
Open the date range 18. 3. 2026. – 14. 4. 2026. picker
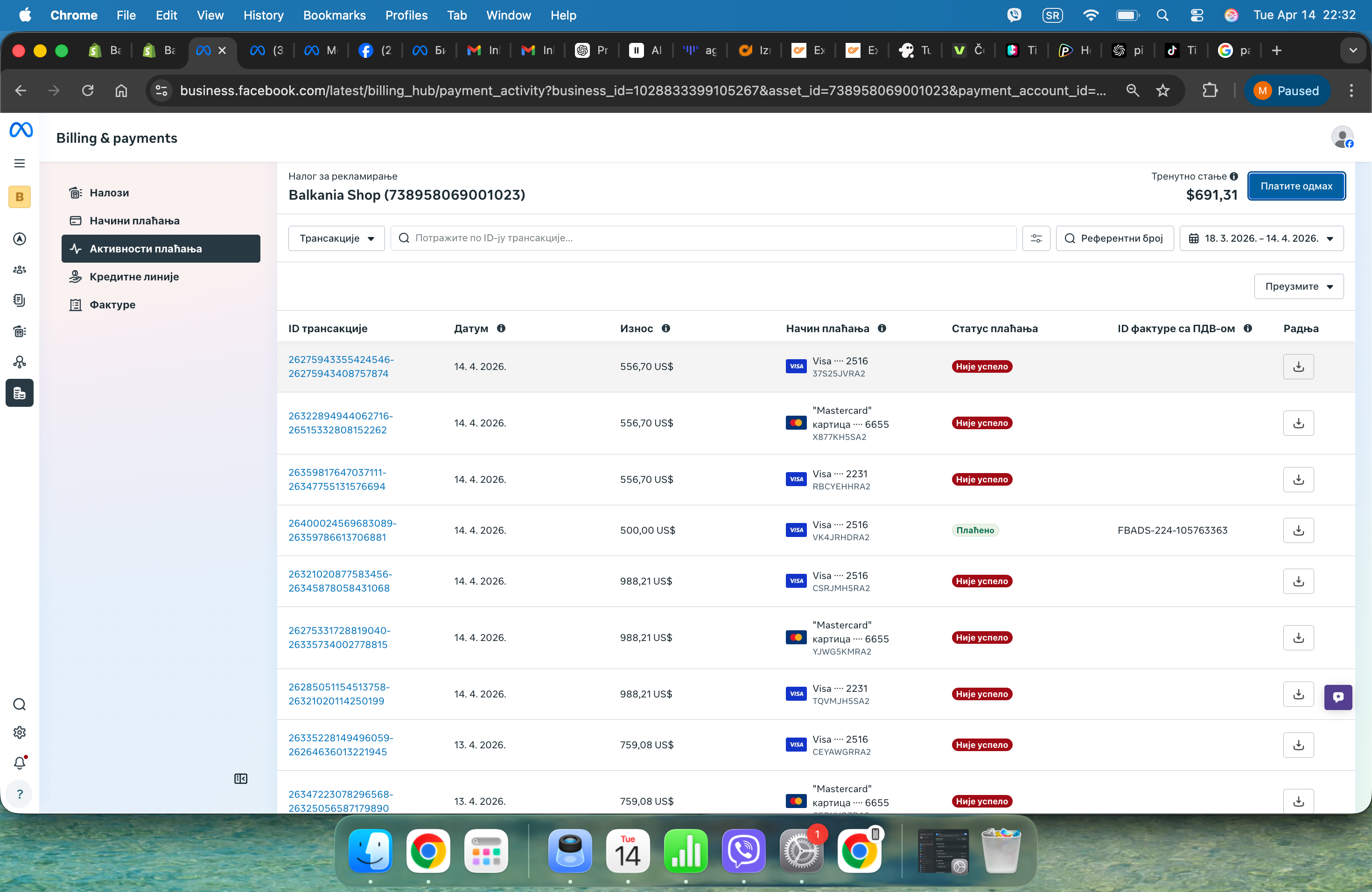click(x=1261, y=238)
